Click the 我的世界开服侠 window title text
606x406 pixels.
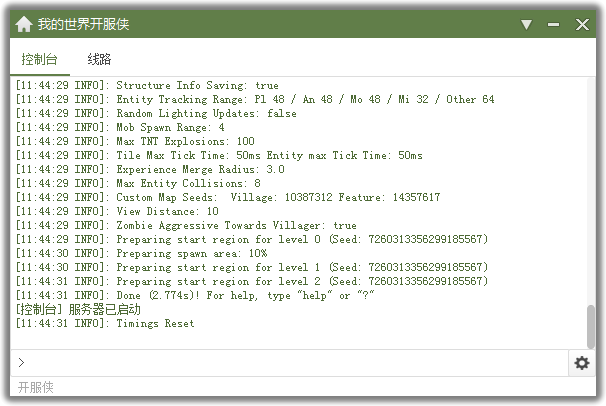[x=83, y=24]
